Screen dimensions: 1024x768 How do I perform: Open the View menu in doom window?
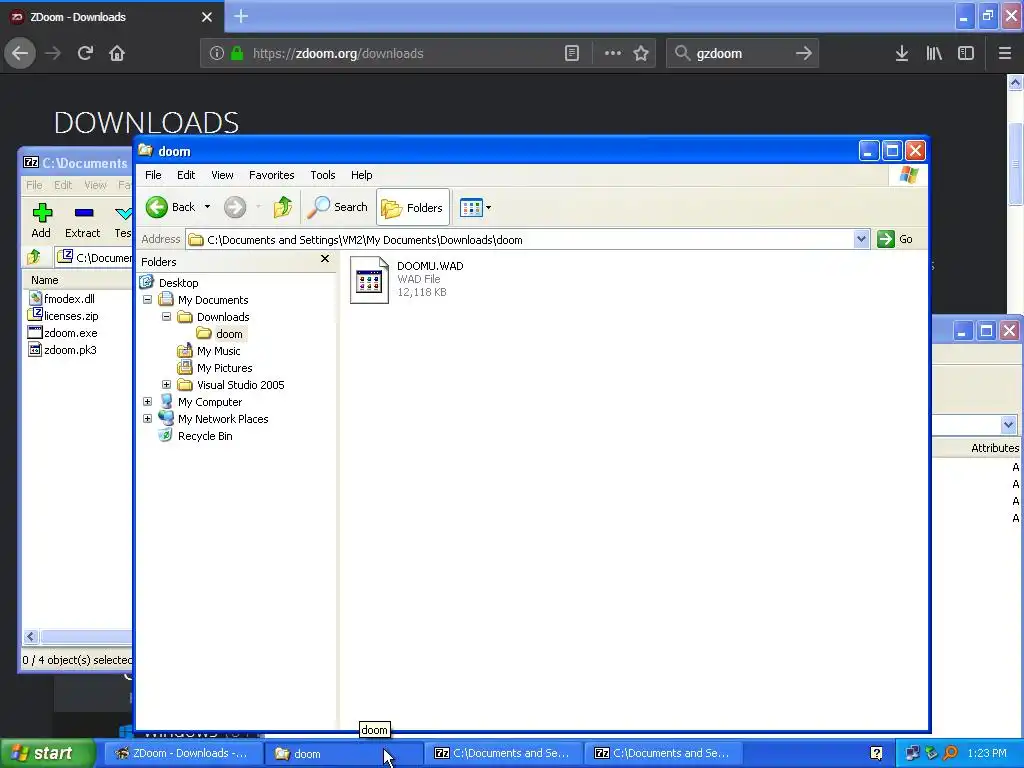coord(222,175)
